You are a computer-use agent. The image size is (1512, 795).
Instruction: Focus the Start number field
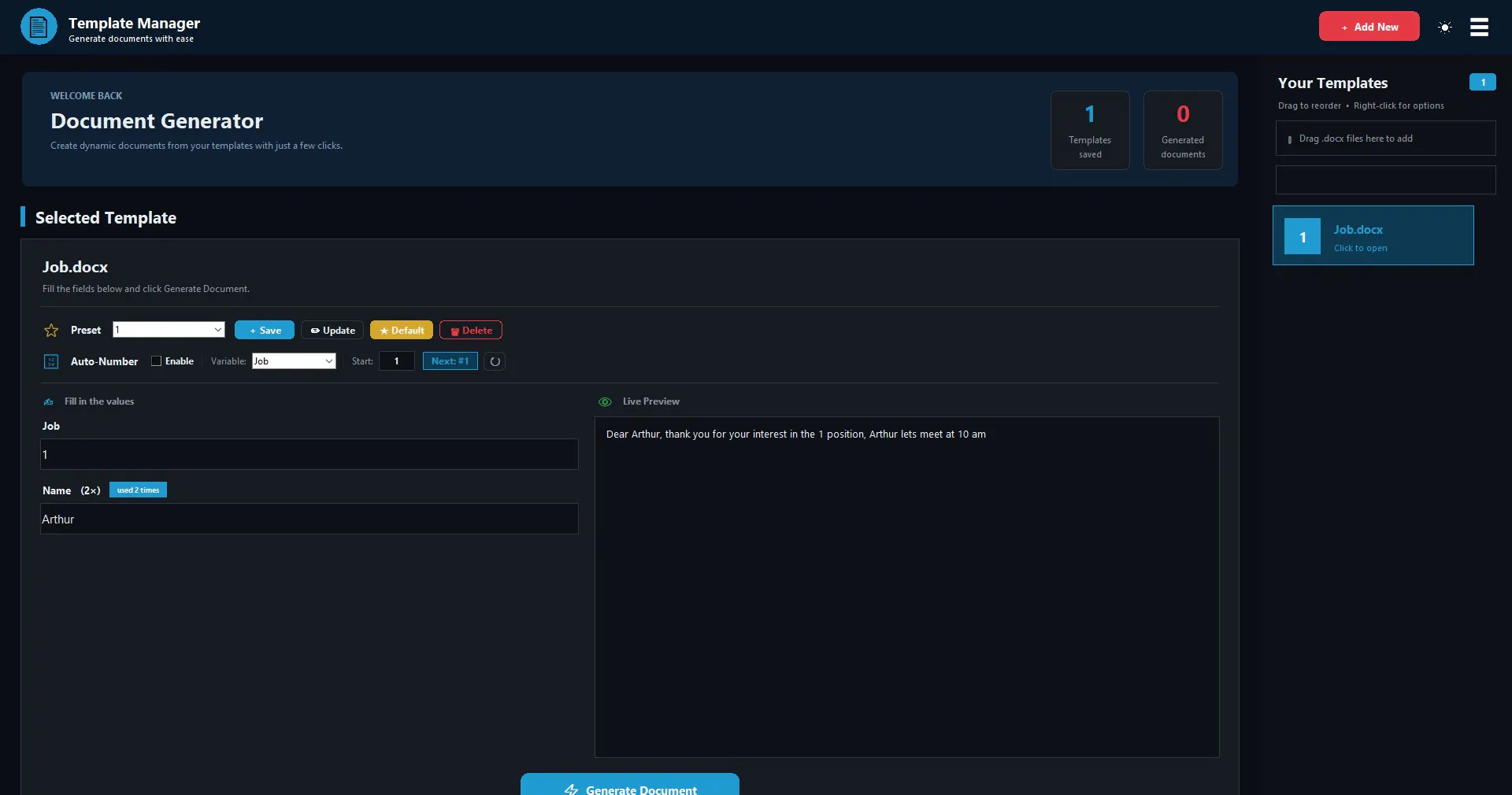pyautogui.click(x=397, y=361)
